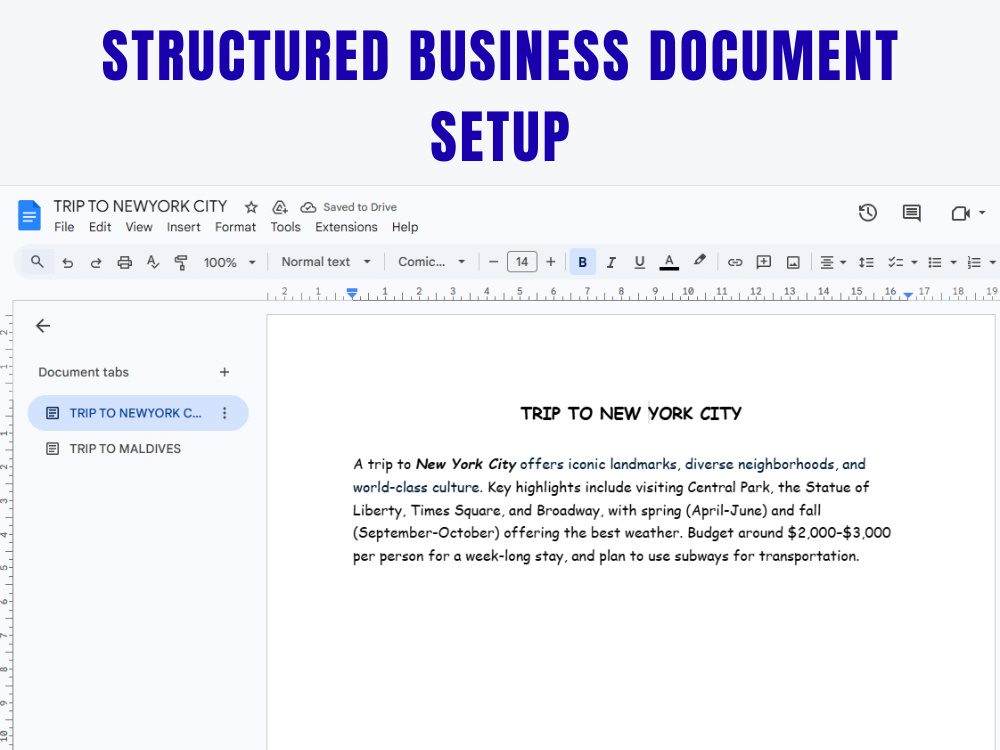Image resolution: width=1000 pixels, height=750 pixels.
Task: Star the document TRIP TO NEWYORK CITY
Action: (x=251, y=207)
